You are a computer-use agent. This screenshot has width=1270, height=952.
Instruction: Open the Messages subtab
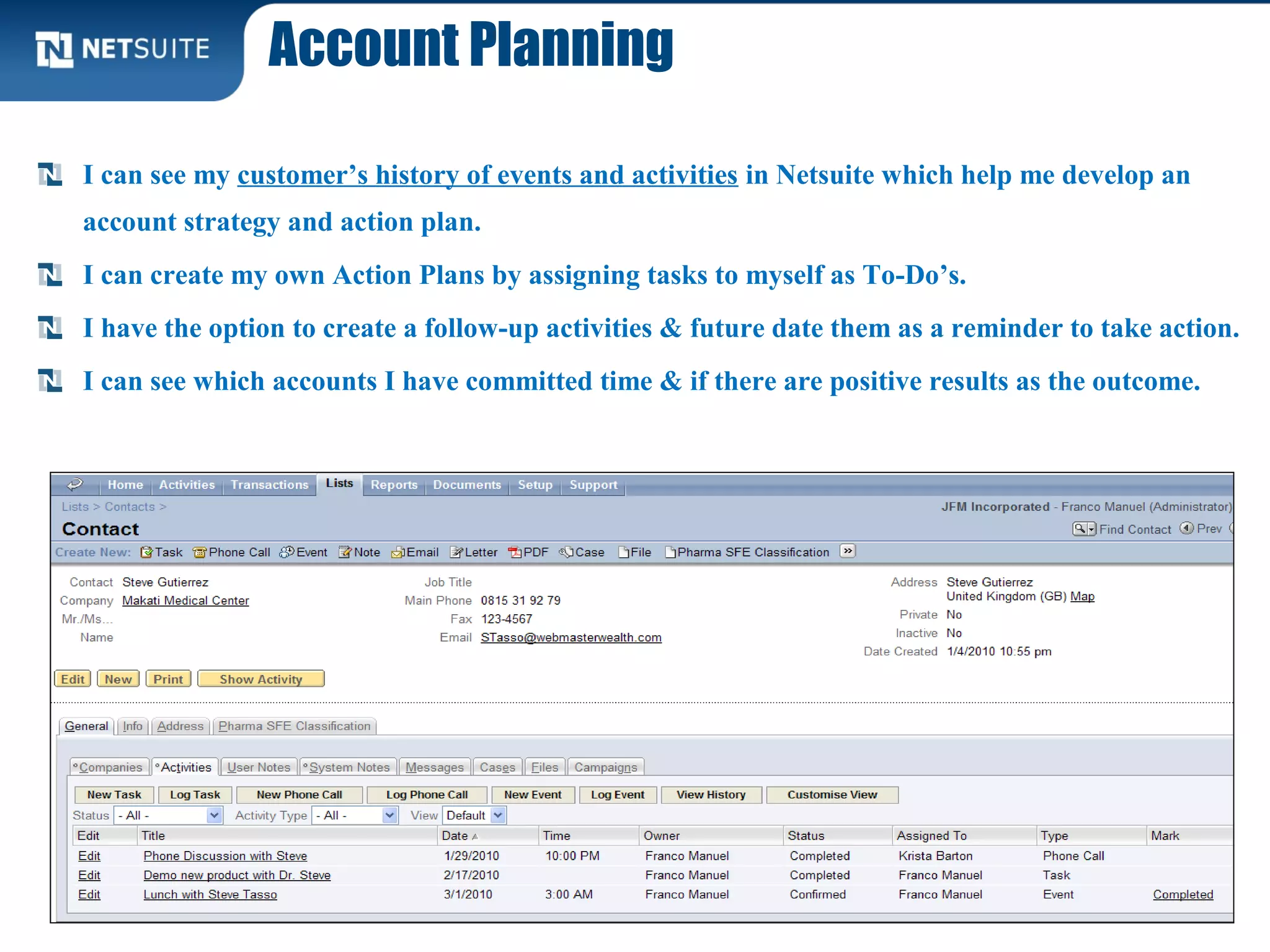click(435, 767)
